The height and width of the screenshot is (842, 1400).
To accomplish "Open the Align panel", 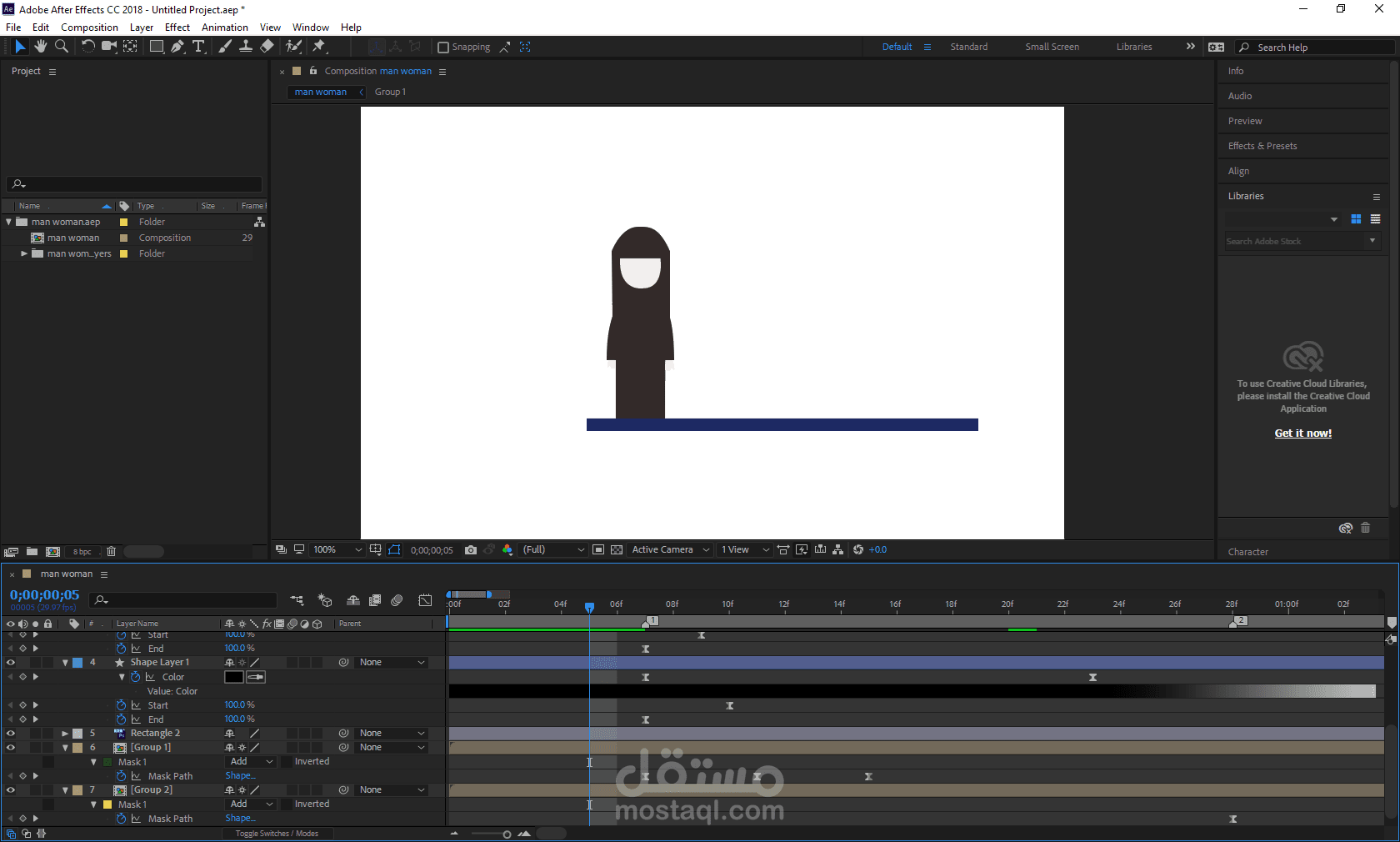I will pos(1238,171).
